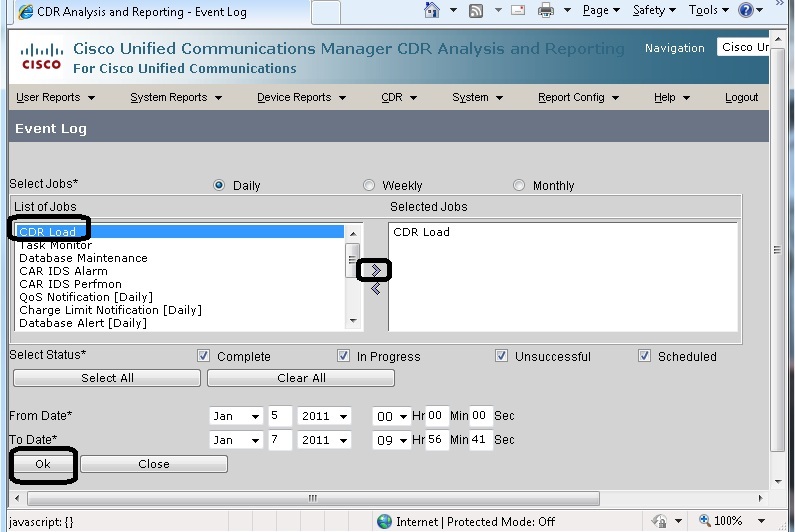Click the blue Help question mark icon
The image size is (795, 532).
(745, 10)
